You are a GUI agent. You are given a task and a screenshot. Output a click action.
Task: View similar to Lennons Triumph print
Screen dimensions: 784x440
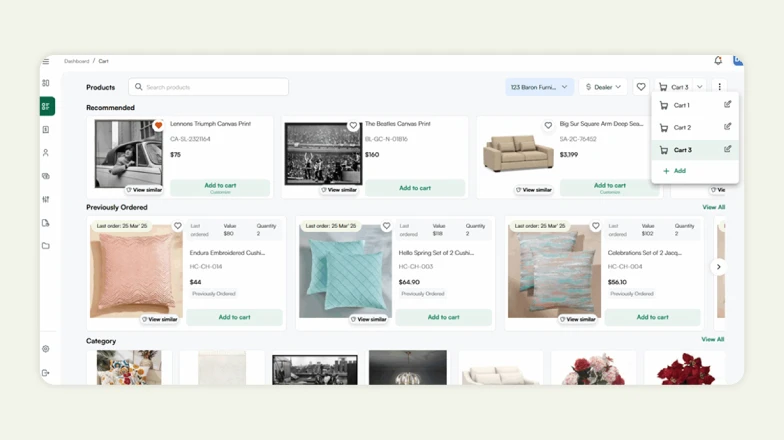pos(144,190)
